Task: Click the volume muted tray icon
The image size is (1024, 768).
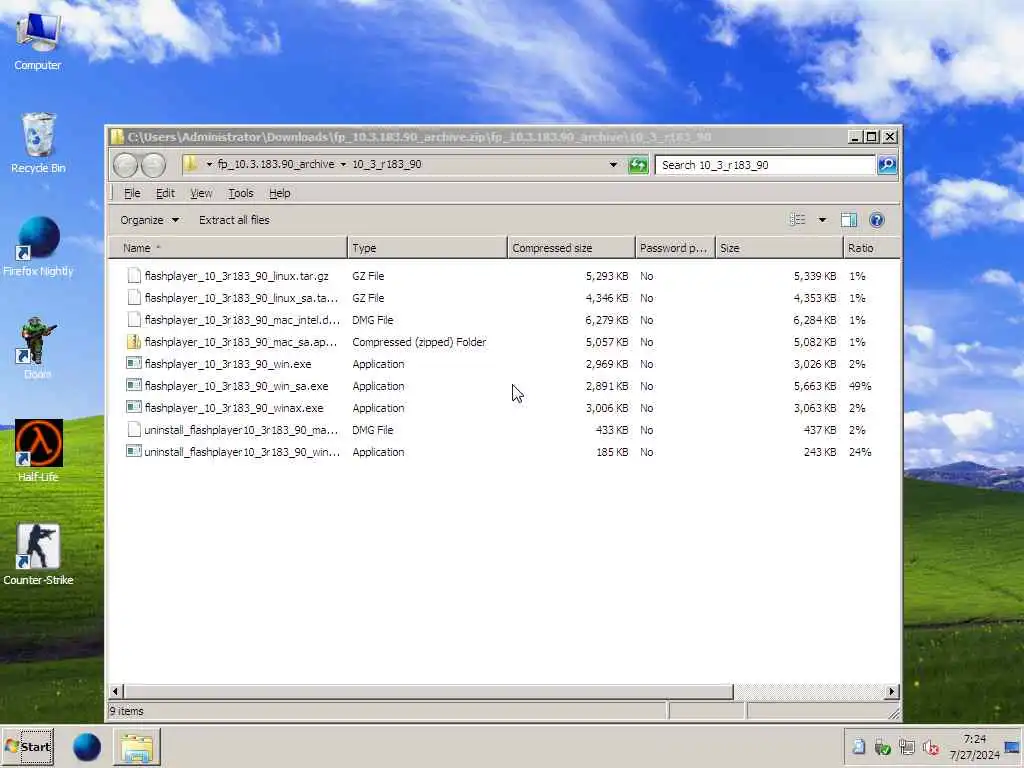Action: click(931, 747)
